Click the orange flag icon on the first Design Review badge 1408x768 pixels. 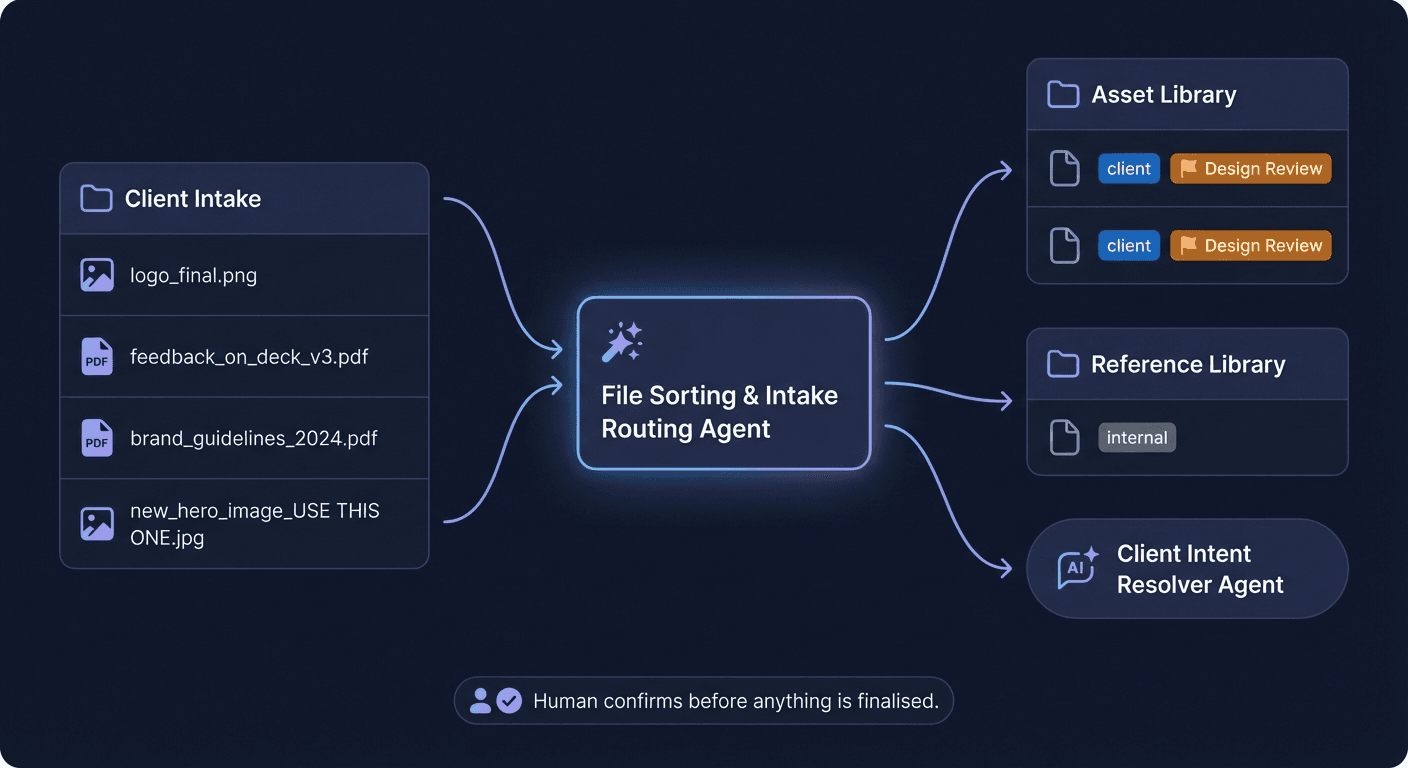tap(1189, 168)
